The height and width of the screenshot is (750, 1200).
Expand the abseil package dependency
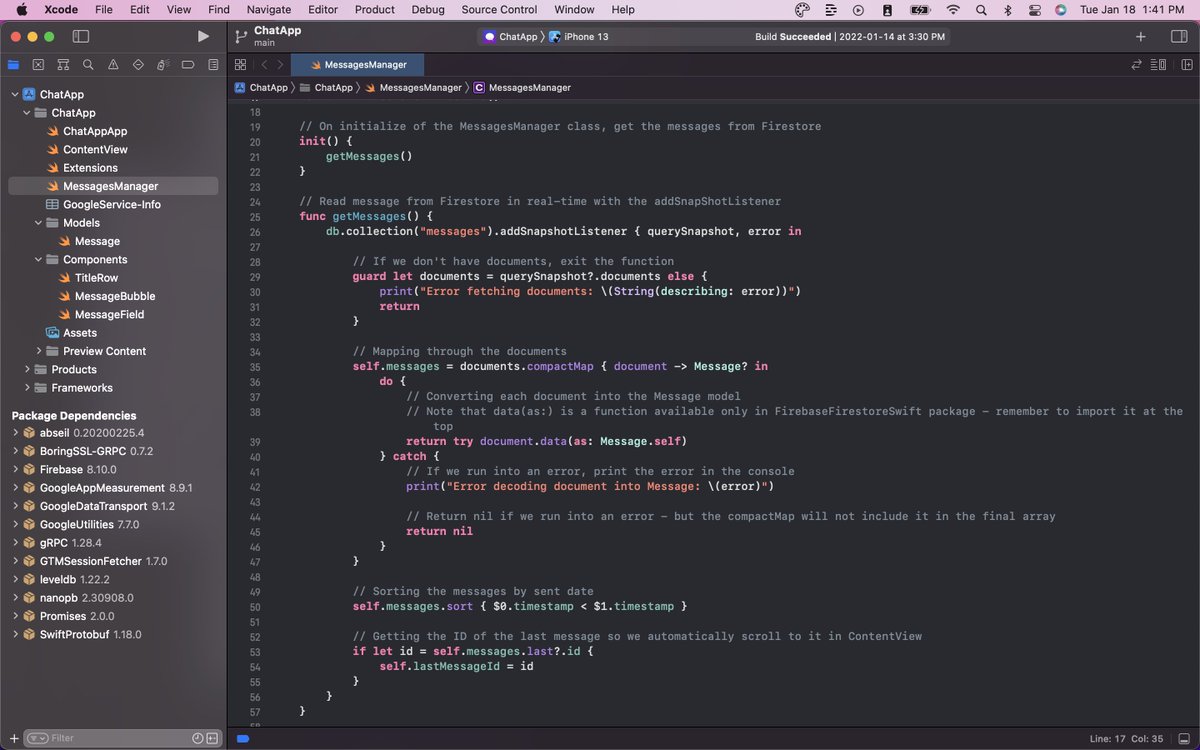tap(15, 433)
